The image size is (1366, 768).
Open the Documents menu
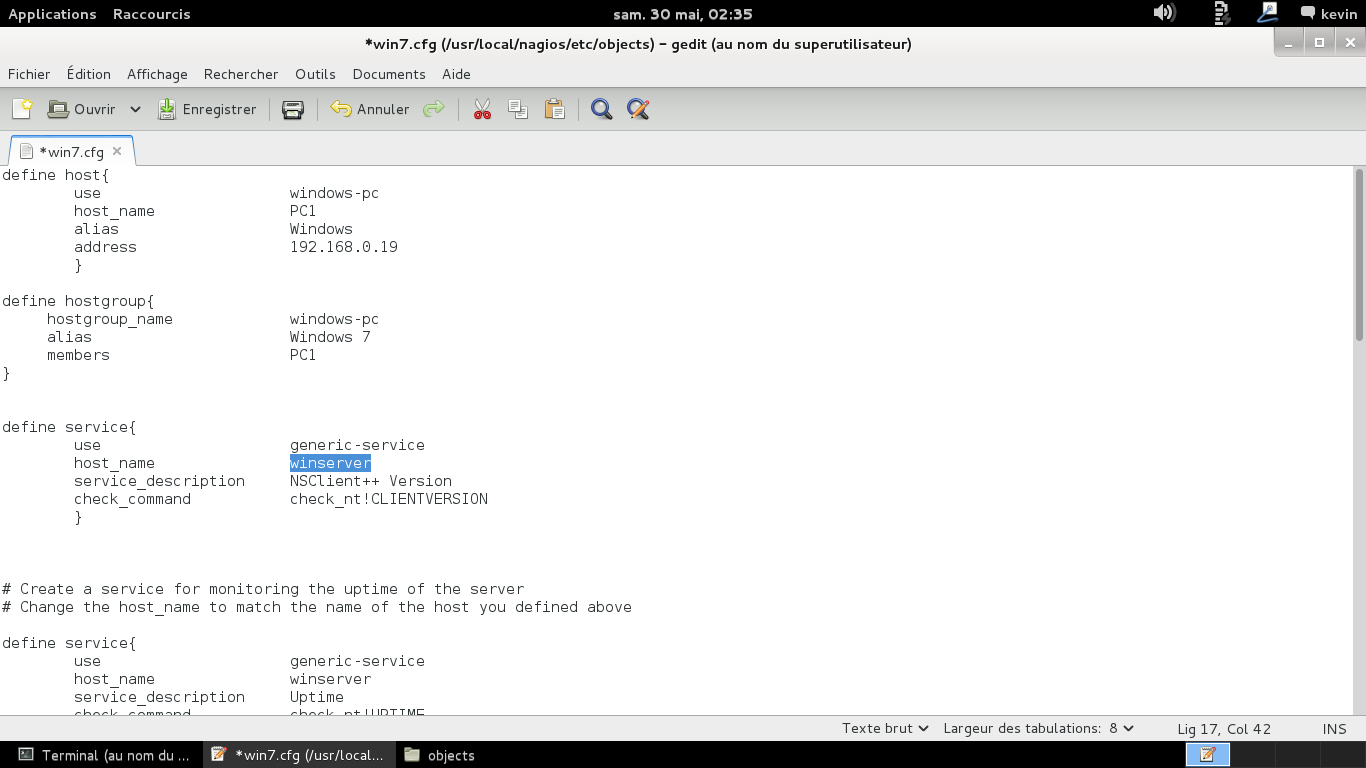point(389,74)
